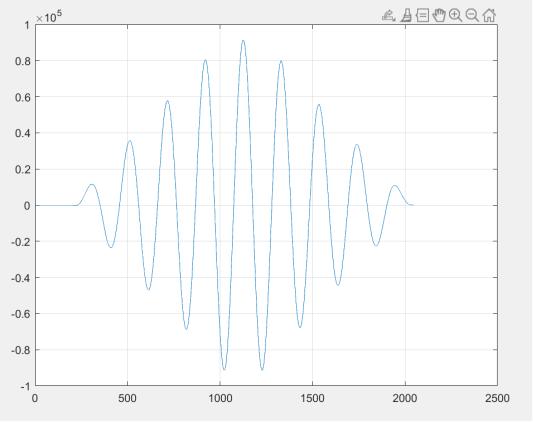This screenshot has width=533, height=422.
Task: Click y-axis tick label -0.6
Action: (x=21, y=314)
